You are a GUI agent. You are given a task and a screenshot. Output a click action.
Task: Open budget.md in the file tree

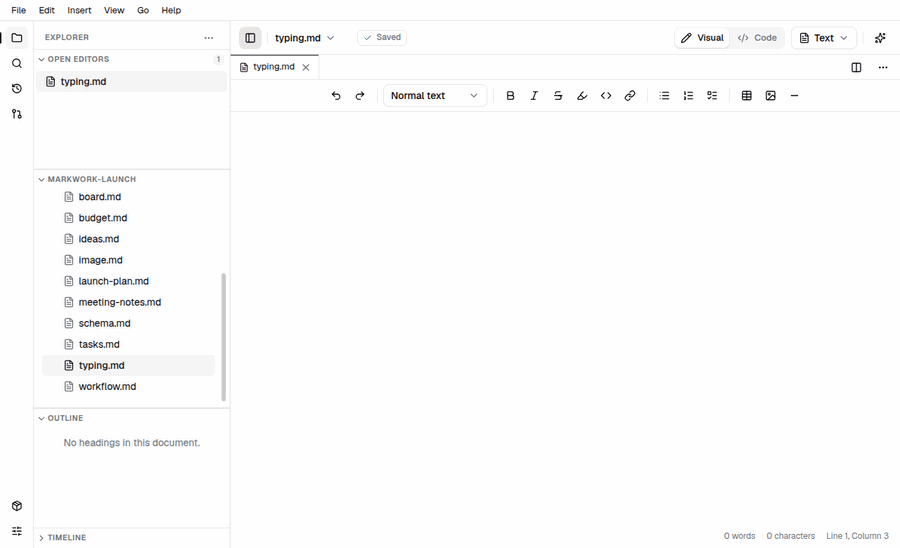tap(128, 218)
